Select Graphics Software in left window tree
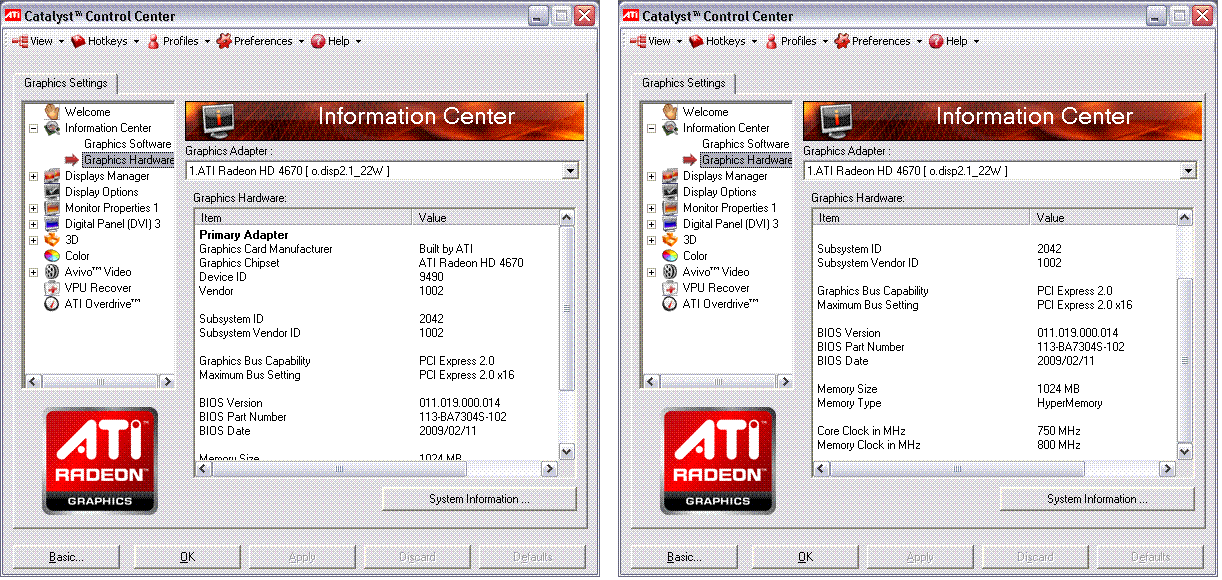 pos(127,144)
